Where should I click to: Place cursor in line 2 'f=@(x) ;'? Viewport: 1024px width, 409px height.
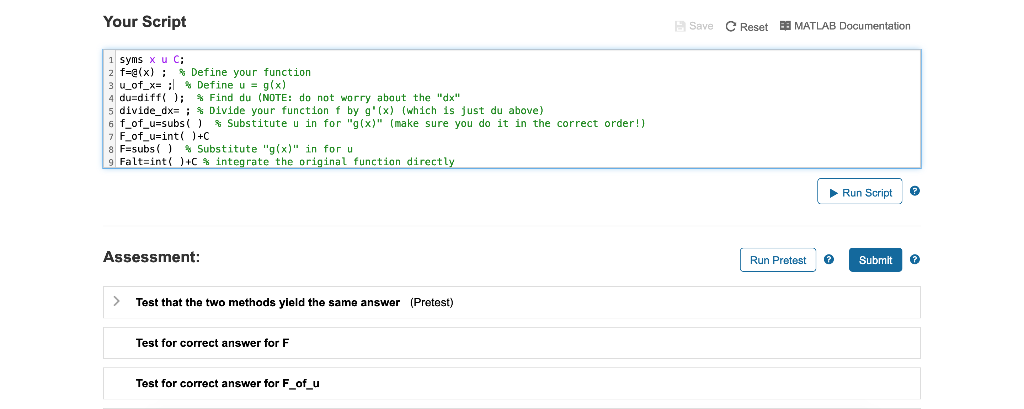142,72
